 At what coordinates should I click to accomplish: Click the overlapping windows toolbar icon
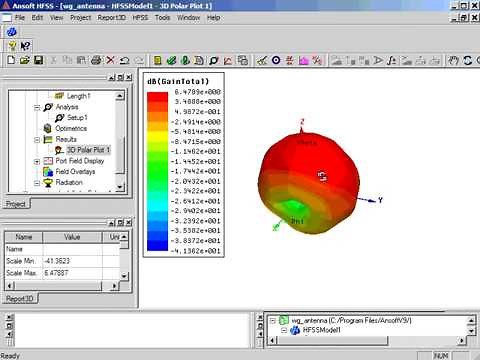(242, 60)
